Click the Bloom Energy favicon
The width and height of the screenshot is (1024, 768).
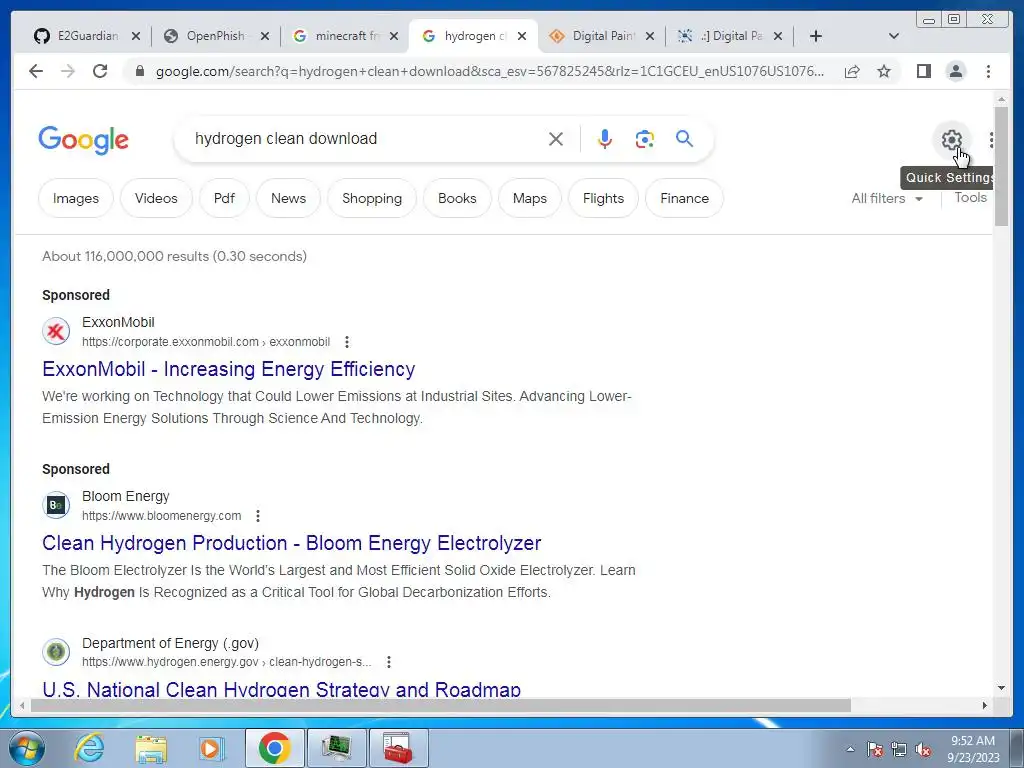(56, 505)
